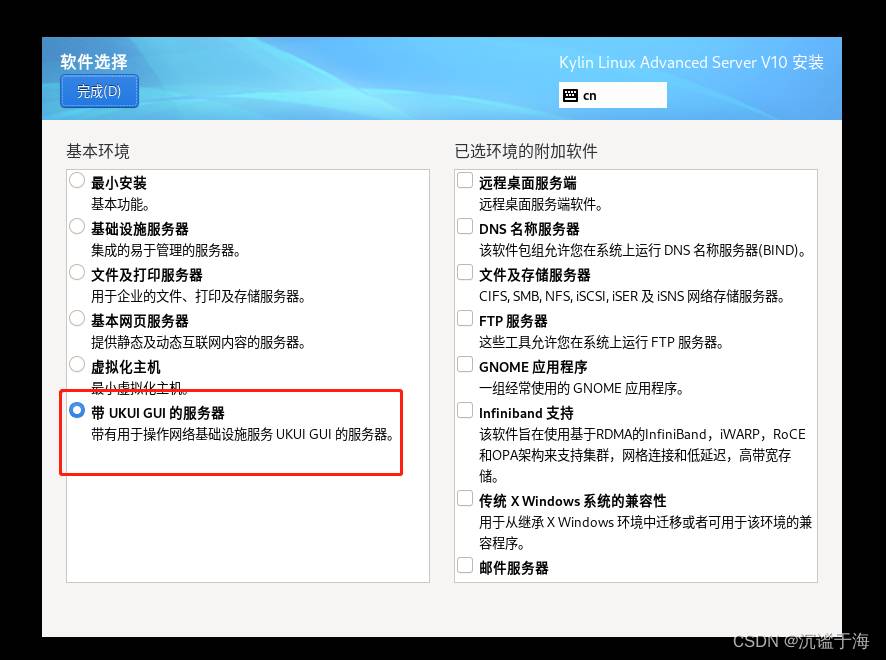Viewport: 886px width, 660px height.
Task: Click the keyboard layout icon next to cn
Action: pos(571,95)
